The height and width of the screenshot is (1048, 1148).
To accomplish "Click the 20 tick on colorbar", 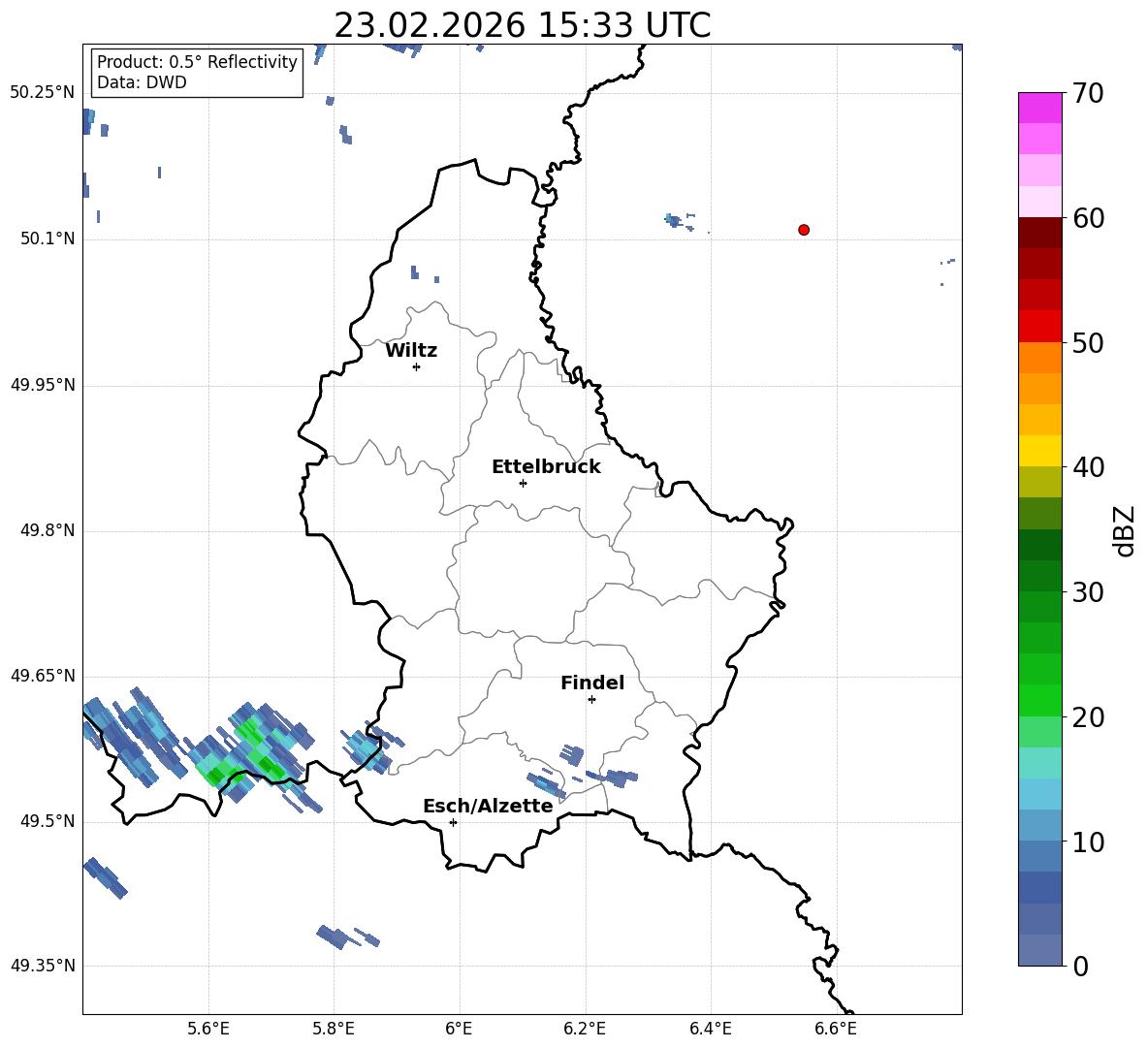I will pyautogui.click(x=1088, y=717).
